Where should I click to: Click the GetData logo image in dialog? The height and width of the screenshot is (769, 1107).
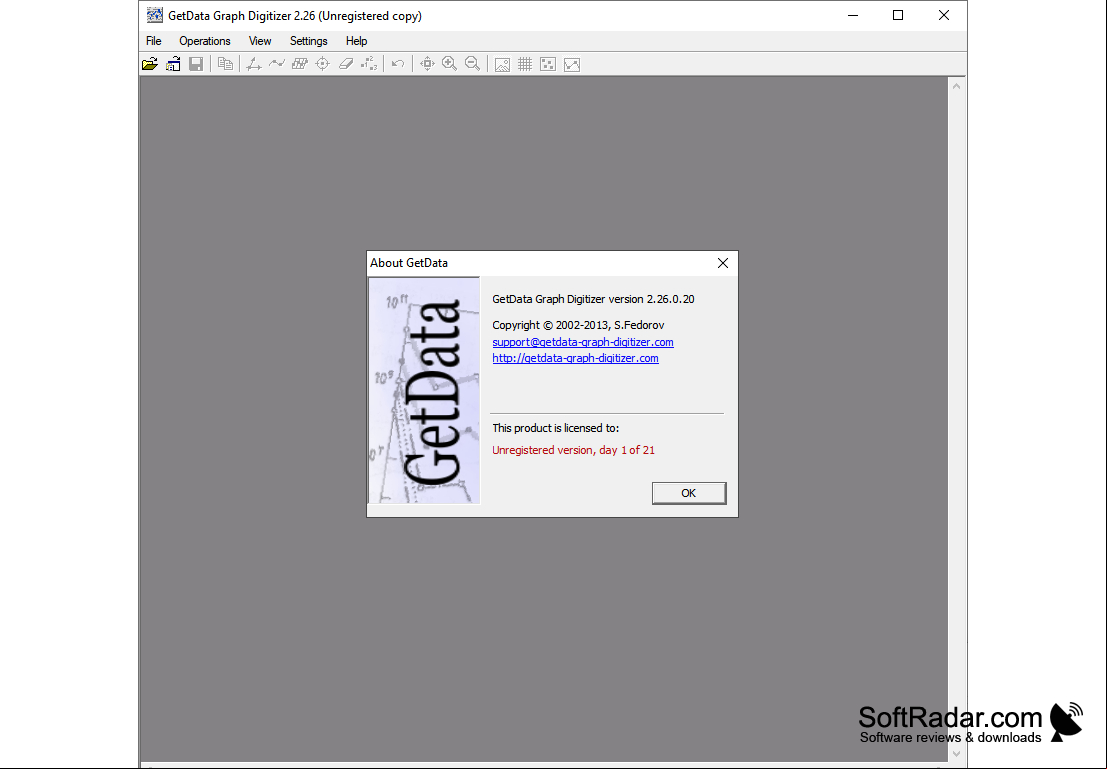coord(424,390)
